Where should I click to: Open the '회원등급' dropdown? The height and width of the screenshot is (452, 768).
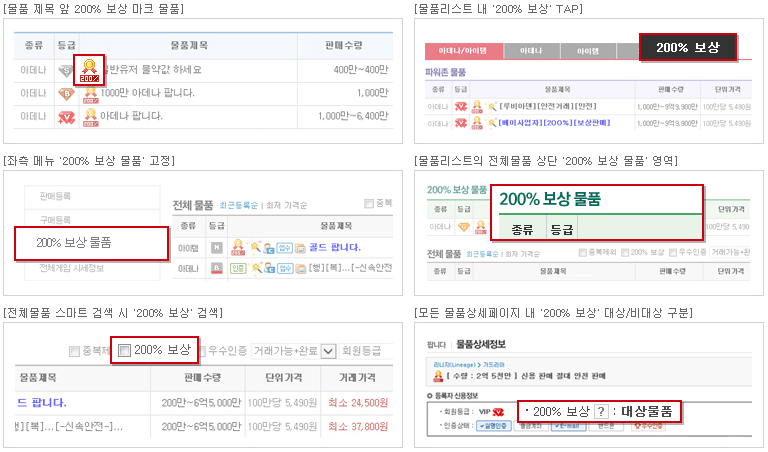click(x=363, y=351)
